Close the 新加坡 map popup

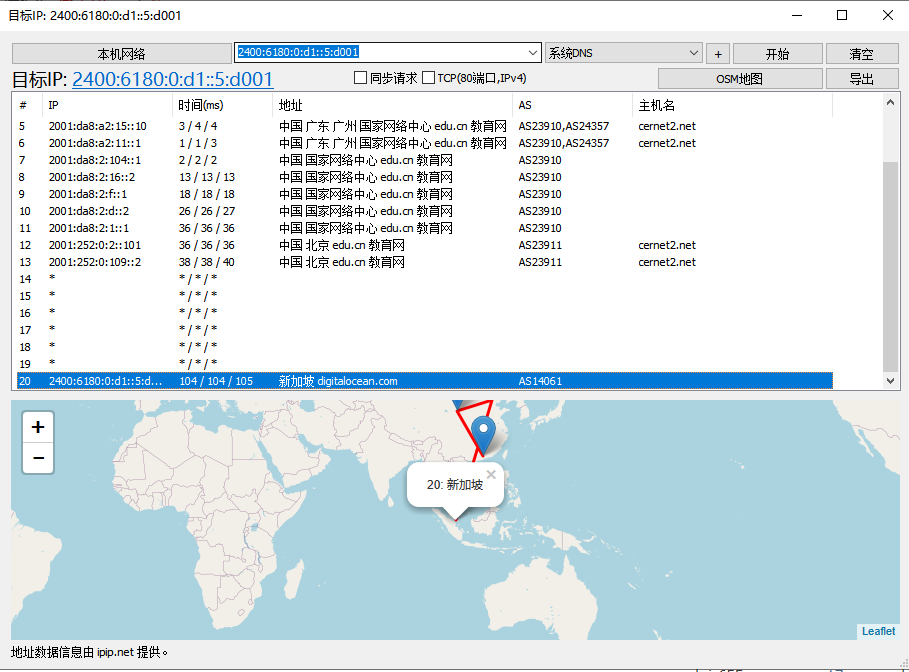[x=490, y=475]
